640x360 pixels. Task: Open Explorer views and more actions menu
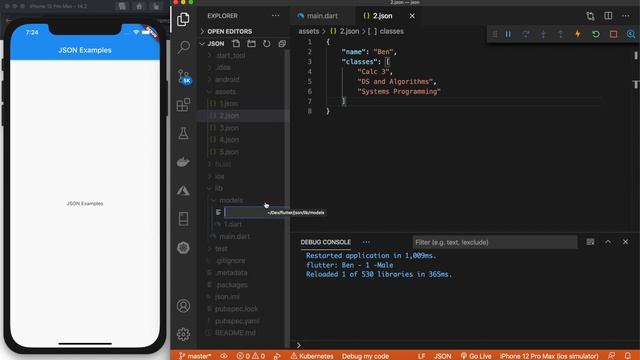(x=276, y=16)
